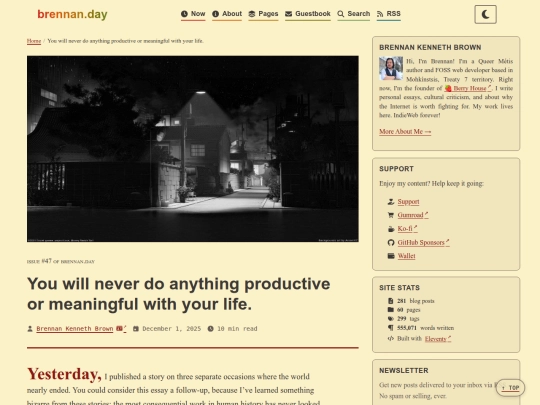Click the word Yesterday starting the article
This screenshot has width=540, height=405.
(x=64, y=374)
